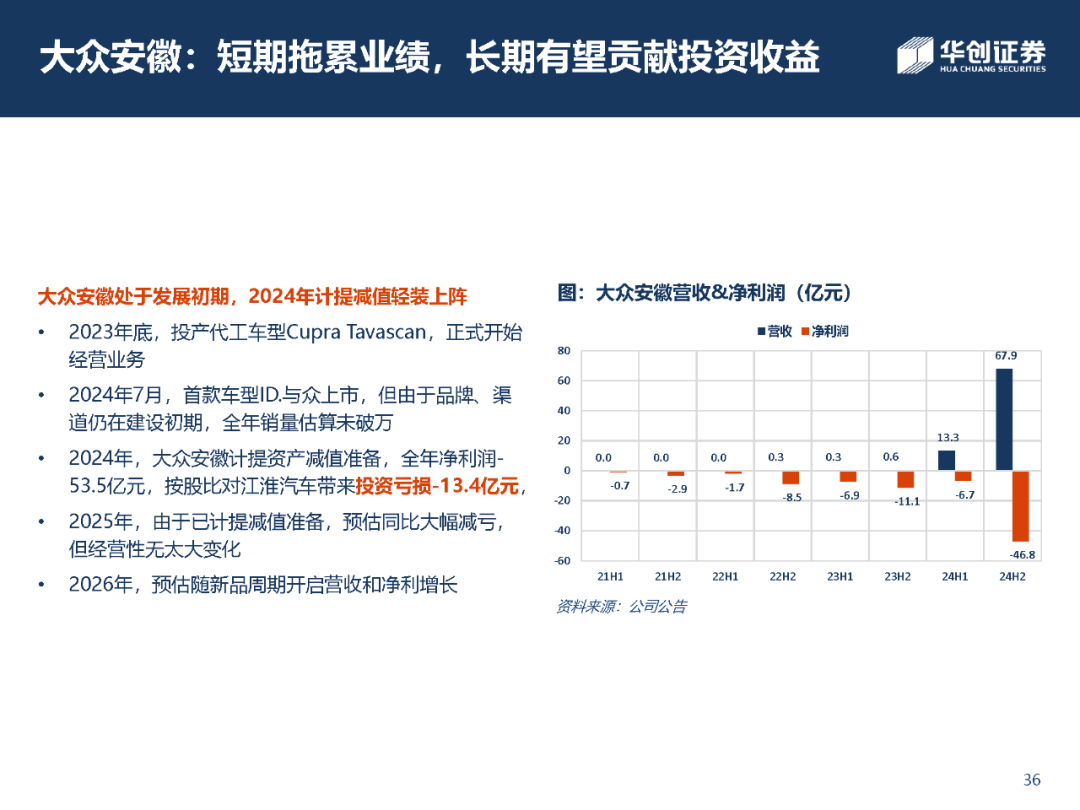
Task: Select the 13.3 revenue bar for 24H1
Action: tap(946, 460)
